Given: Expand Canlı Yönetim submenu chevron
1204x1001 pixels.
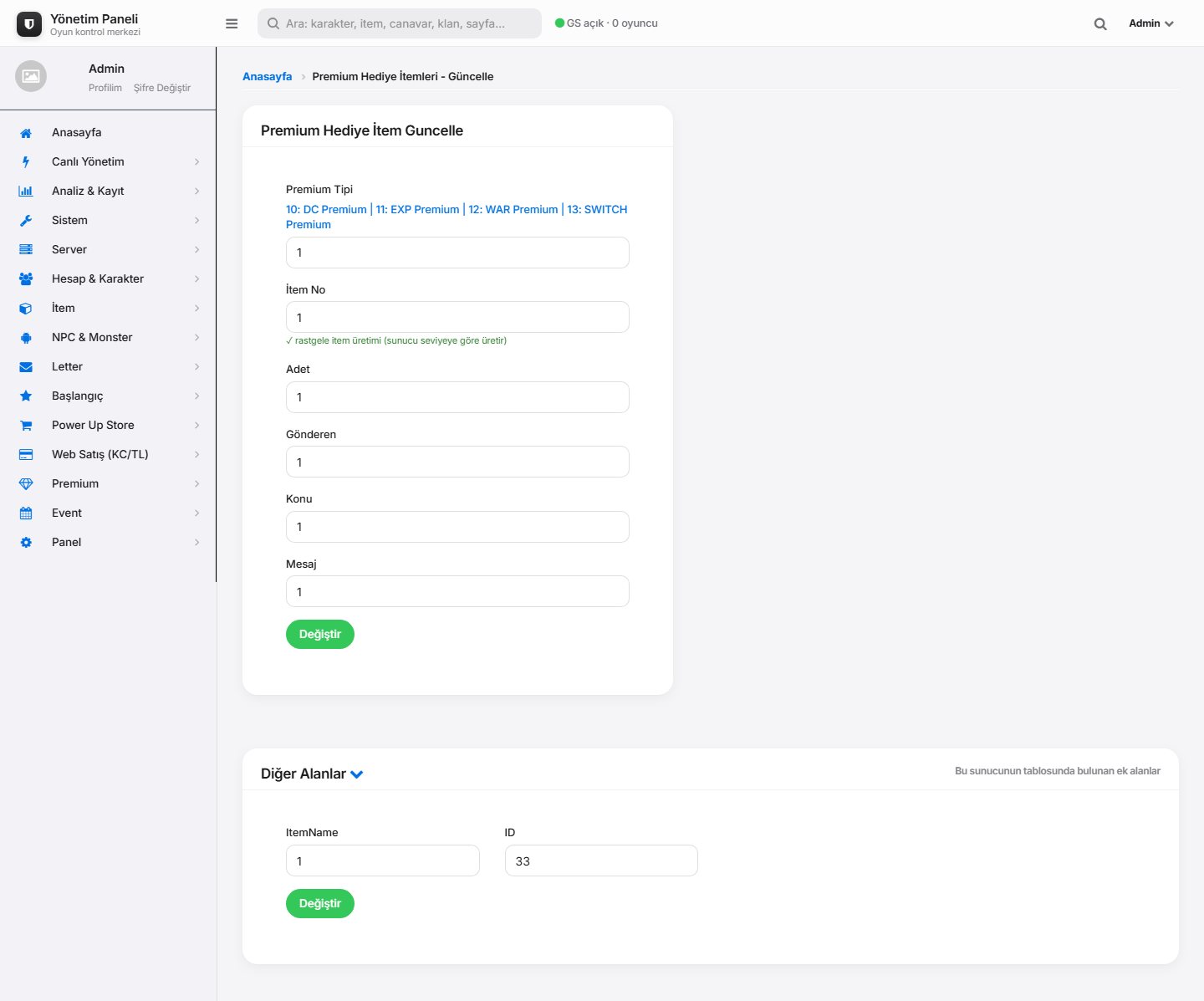Looking at the screenshot, I should [x=197, y=162].
